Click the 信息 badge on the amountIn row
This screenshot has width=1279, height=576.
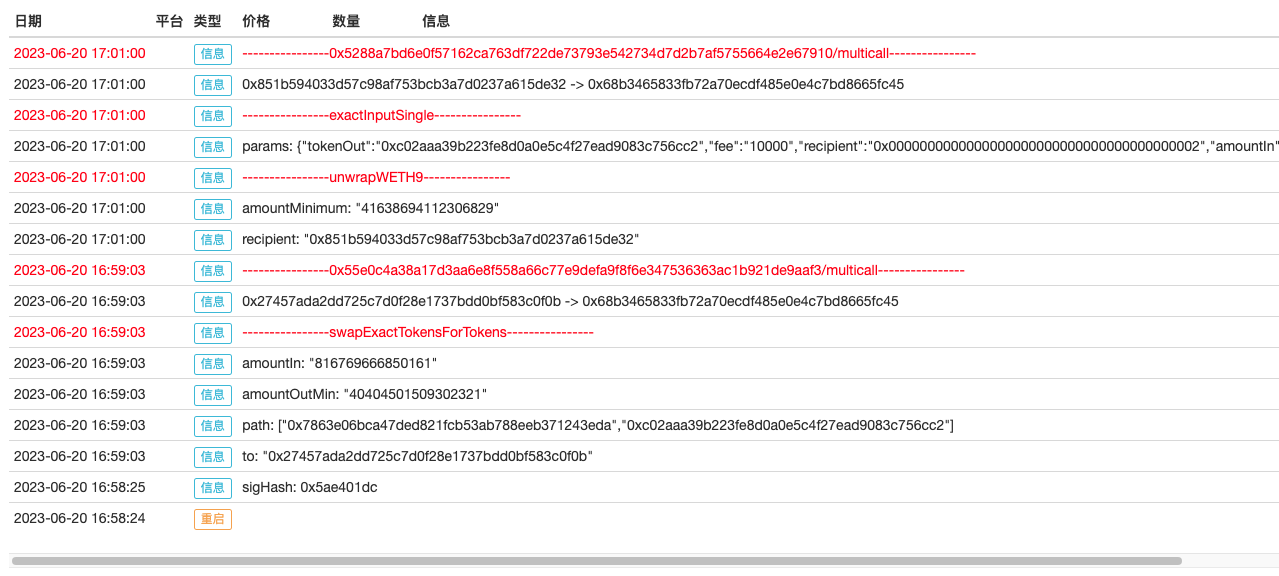click(x=212, y=364)
